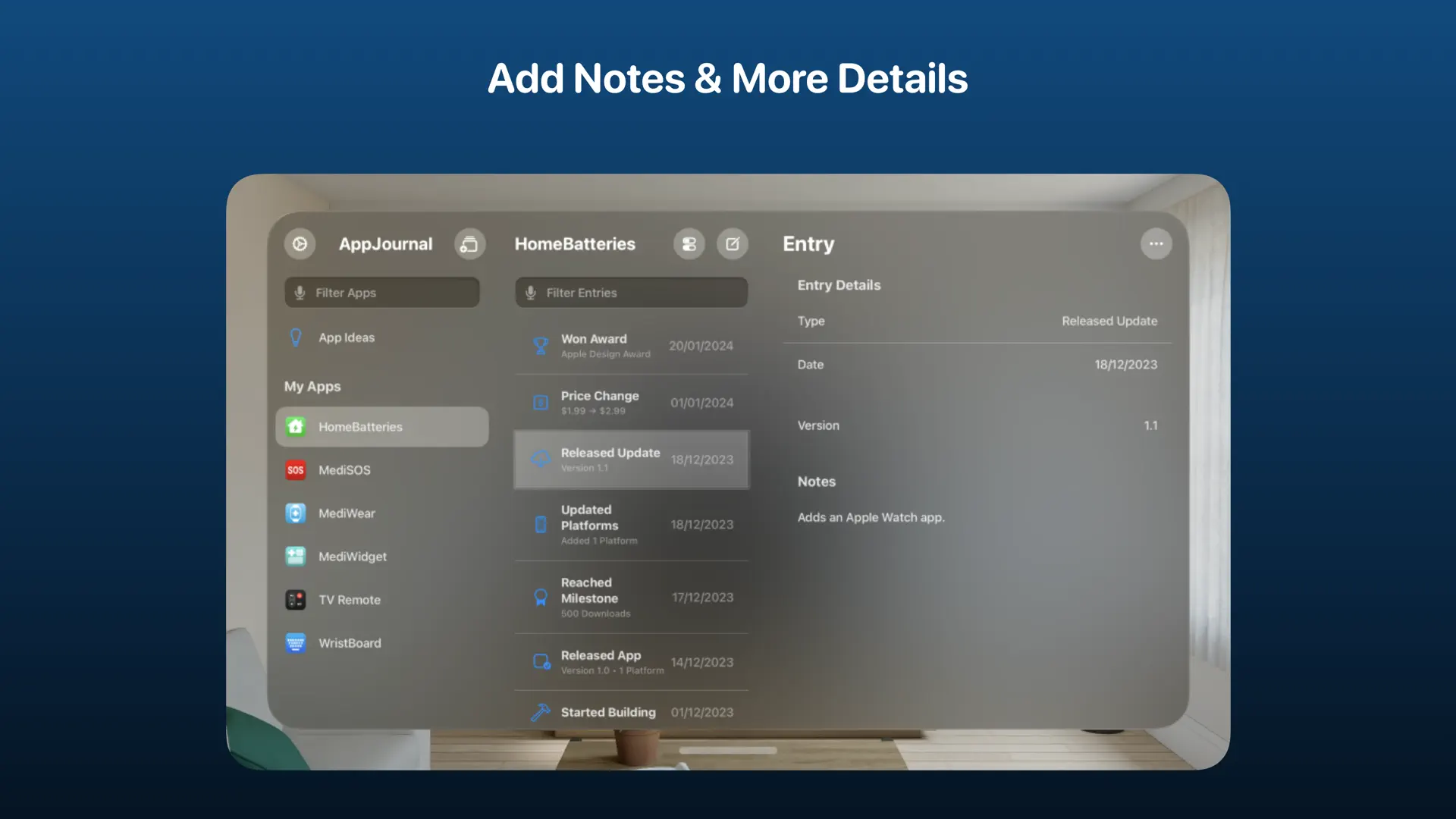Open the ellipsis menu in the Entry panel
The image size is (1456, 819).
(x=1156, y=243)
